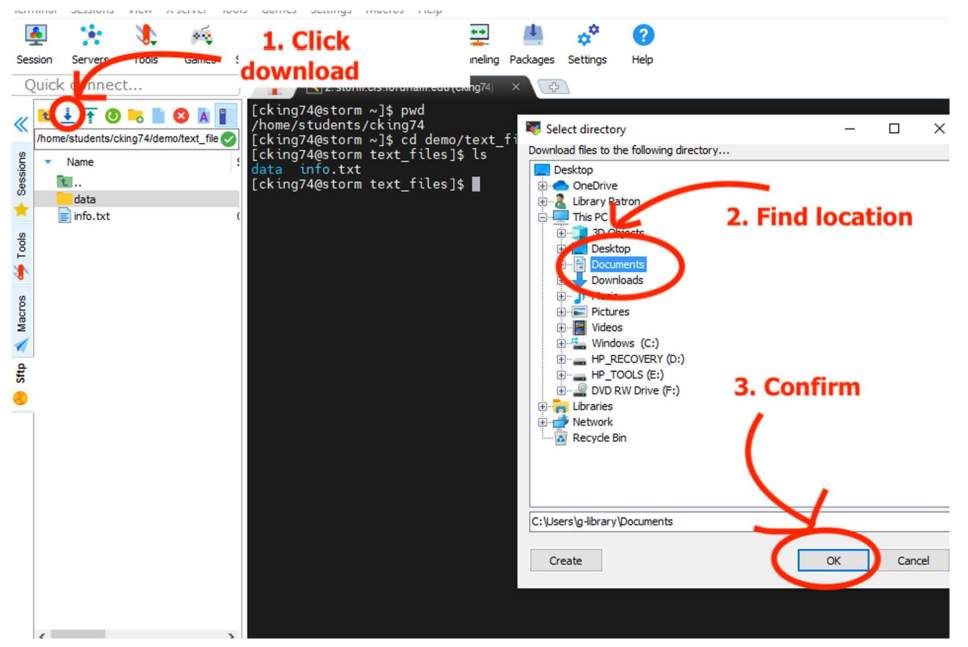Expand the OneDrive tree node

click(543, 186)
